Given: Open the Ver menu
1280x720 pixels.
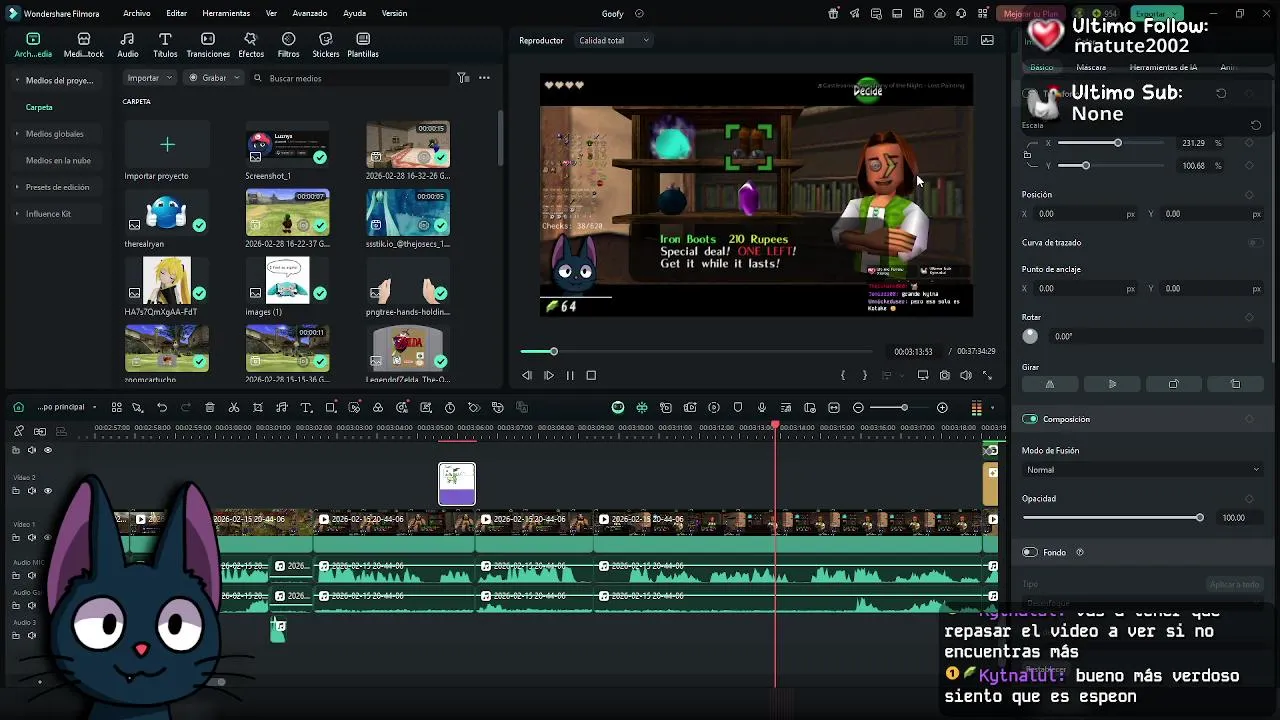Looking at the screenshot, I should [x=272, y=14].
